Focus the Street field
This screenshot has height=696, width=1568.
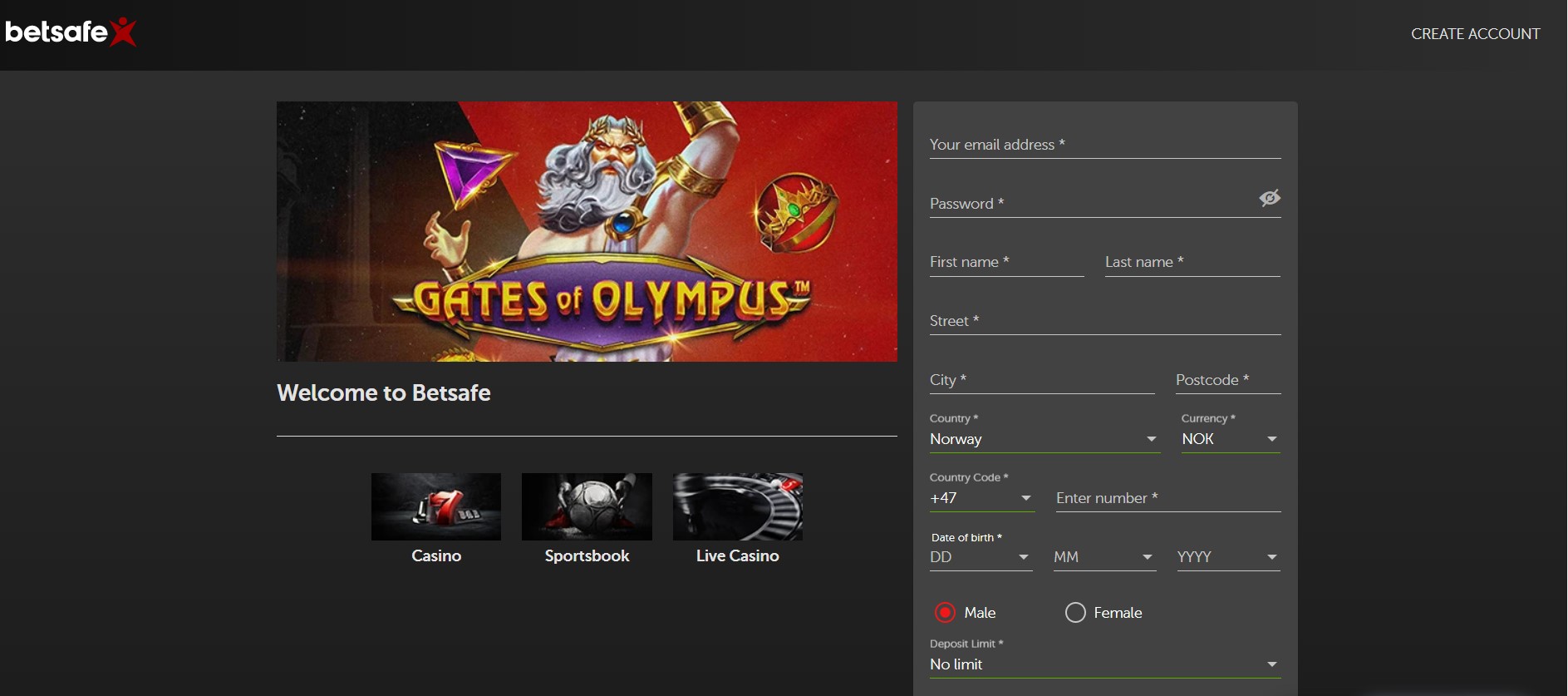pyautogui.click(x=1105, y=321)
